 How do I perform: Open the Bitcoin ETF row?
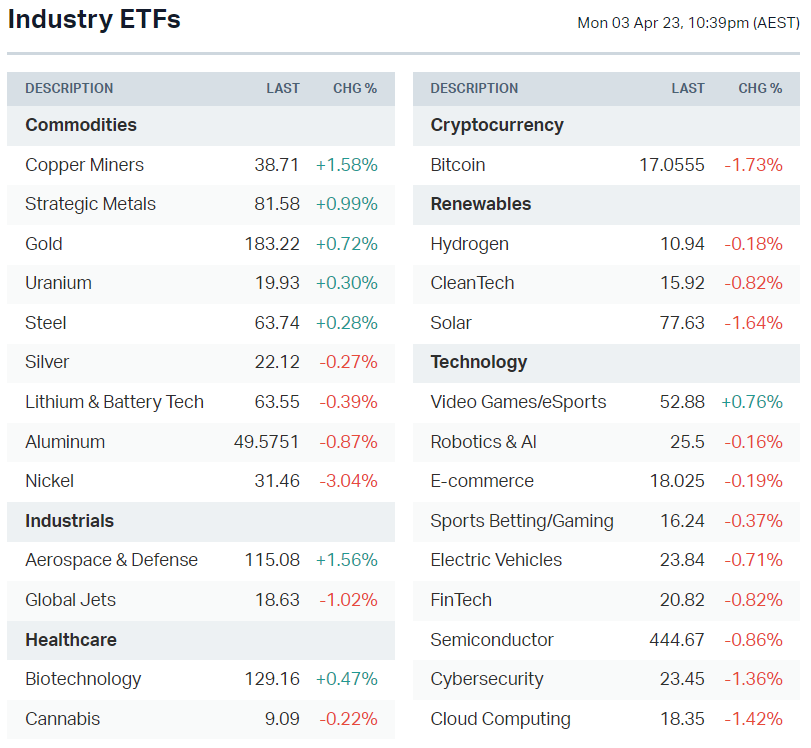tap(458, 165)
